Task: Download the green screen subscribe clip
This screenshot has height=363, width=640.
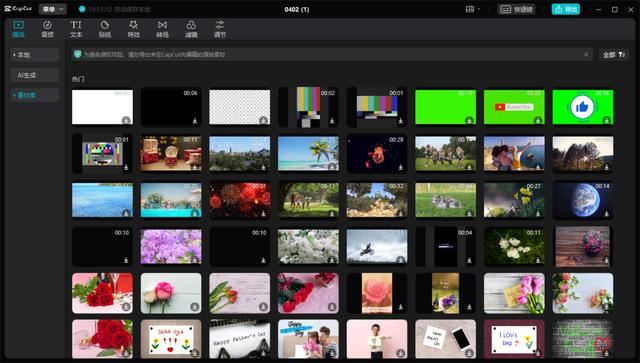Action: (538, 120)
